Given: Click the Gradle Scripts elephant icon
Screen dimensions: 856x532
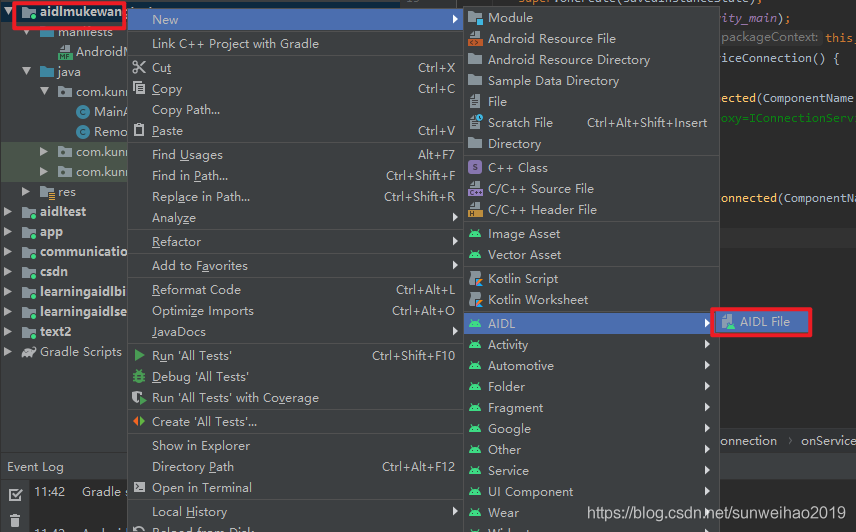Looking at the screenshot, I should (28, 352).
